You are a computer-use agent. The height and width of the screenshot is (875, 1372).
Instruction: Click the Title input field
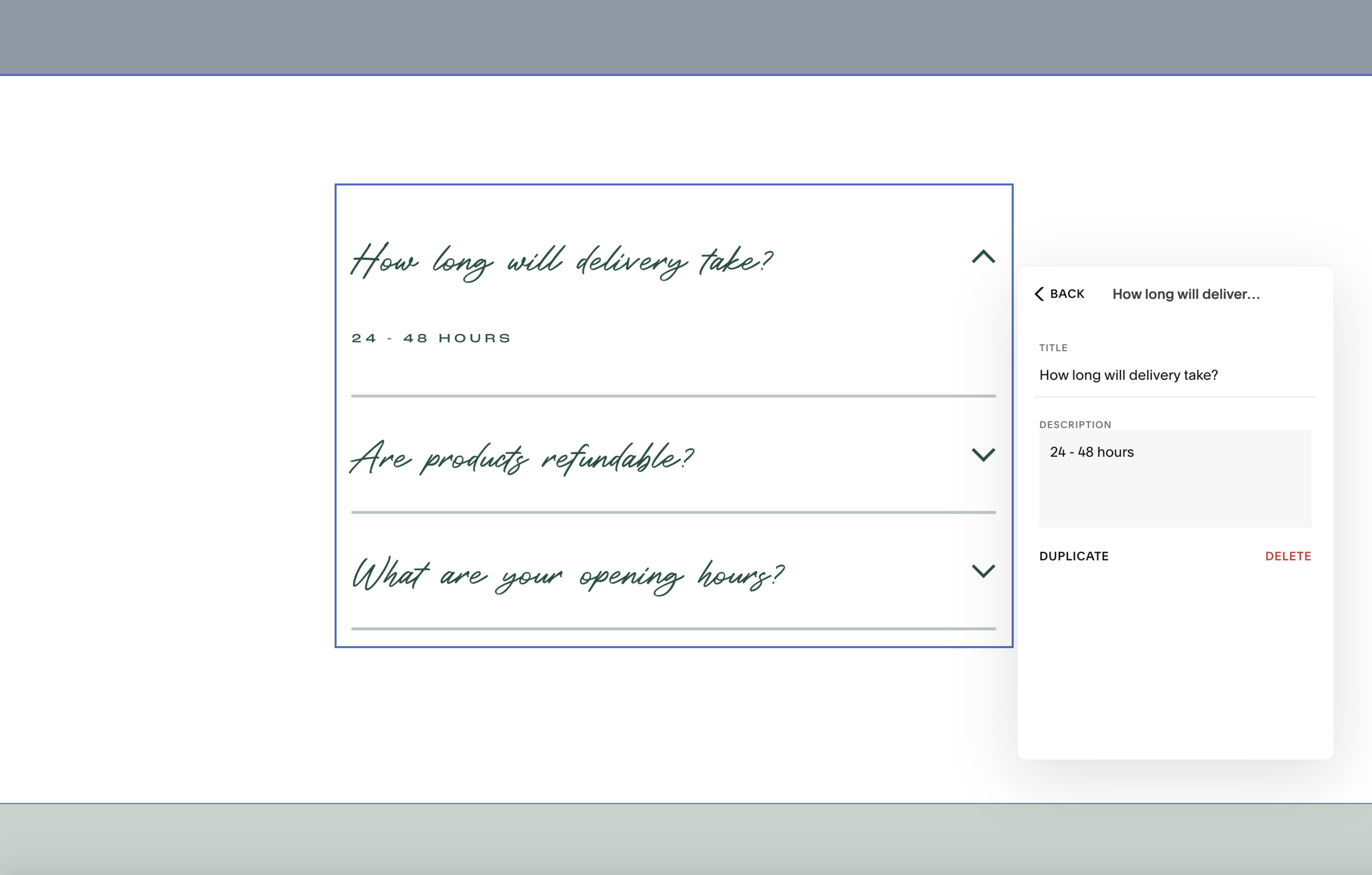1174,375
